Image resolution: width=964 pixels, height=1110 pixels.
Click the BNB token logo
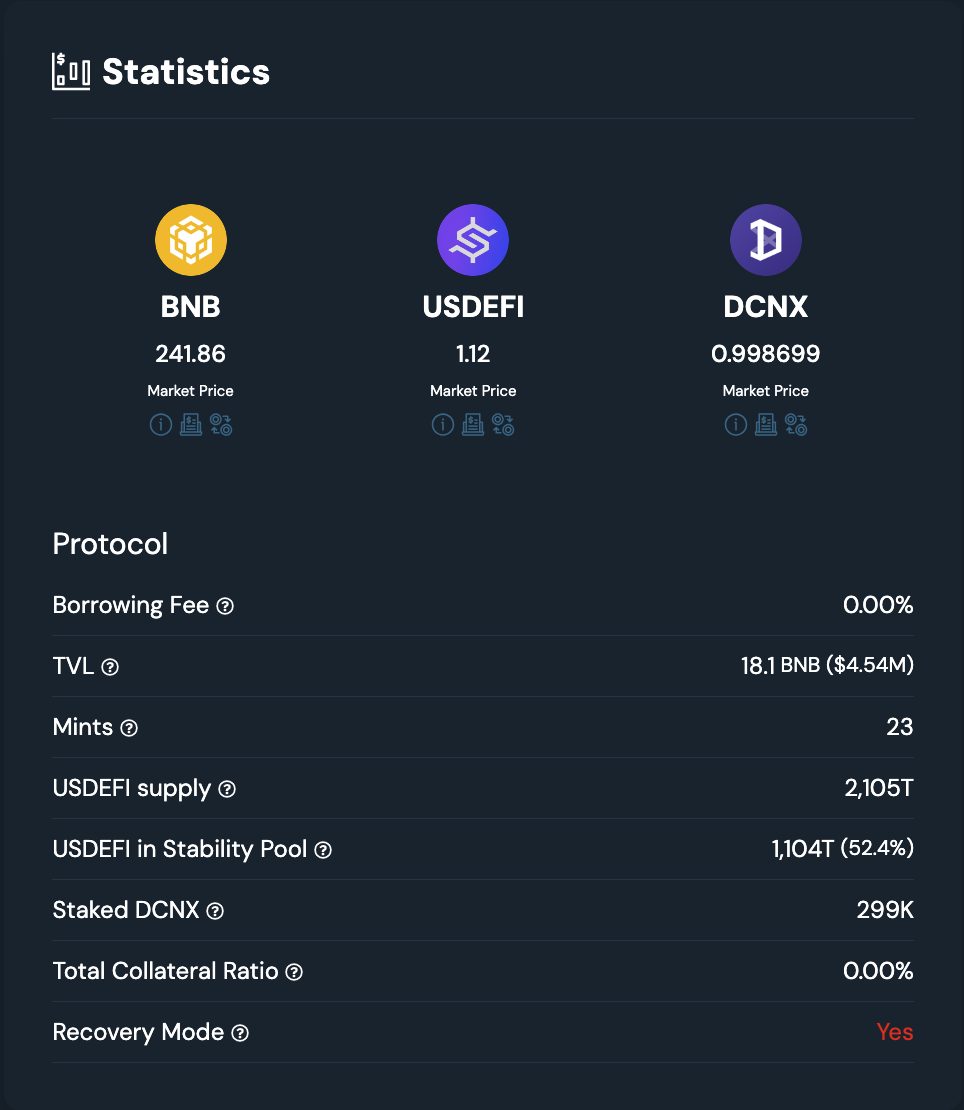coord(191,240)
